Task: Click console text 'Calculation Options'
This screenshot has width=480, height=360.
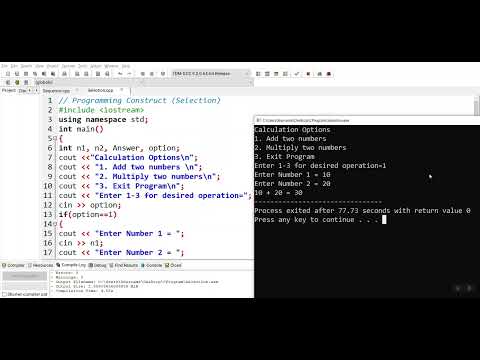Action: pos(292,130)
